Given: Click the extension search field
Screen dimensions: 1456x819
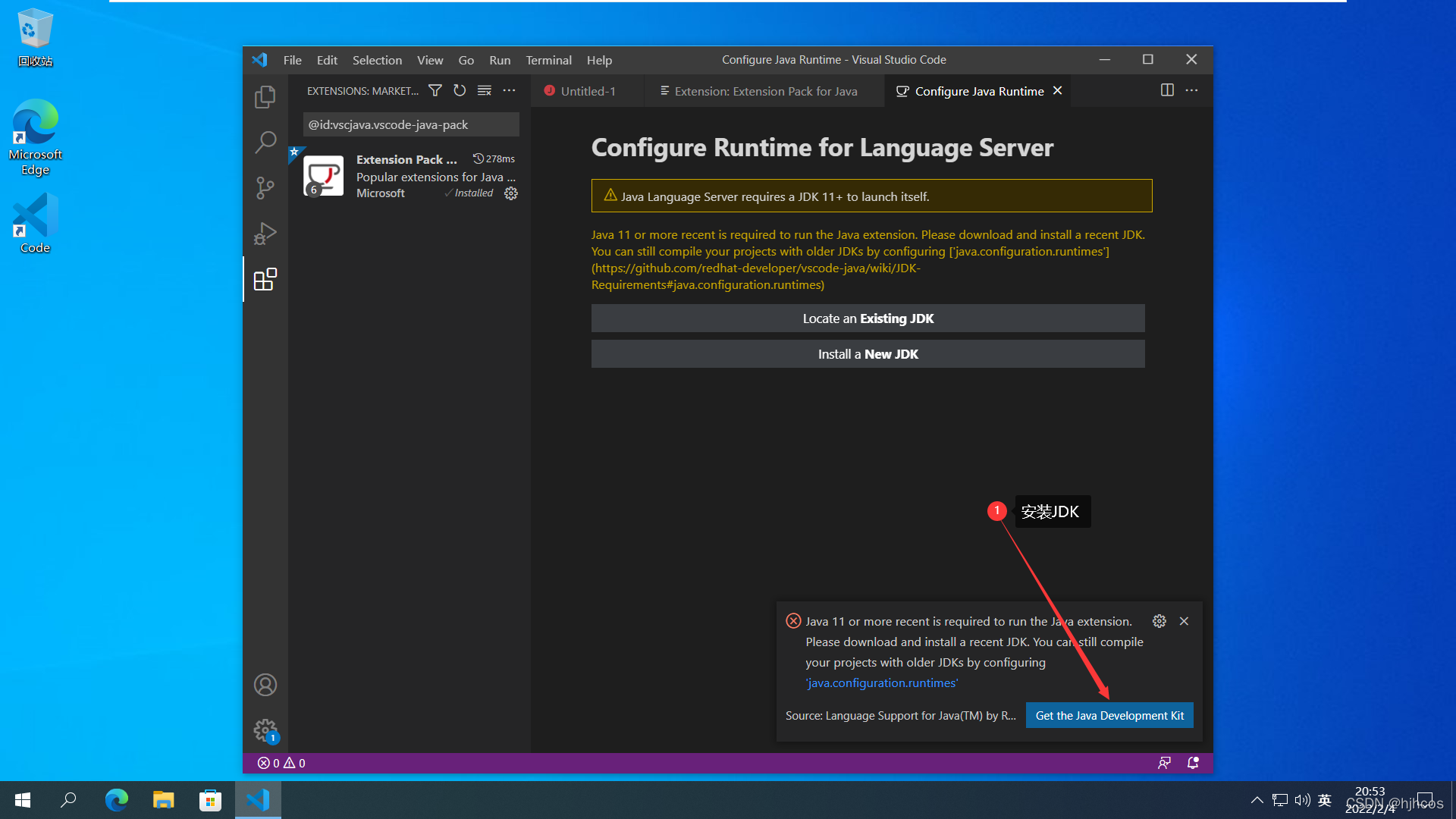Looking at the screenshot, I should pyautogui.click(x=411, y=124).
